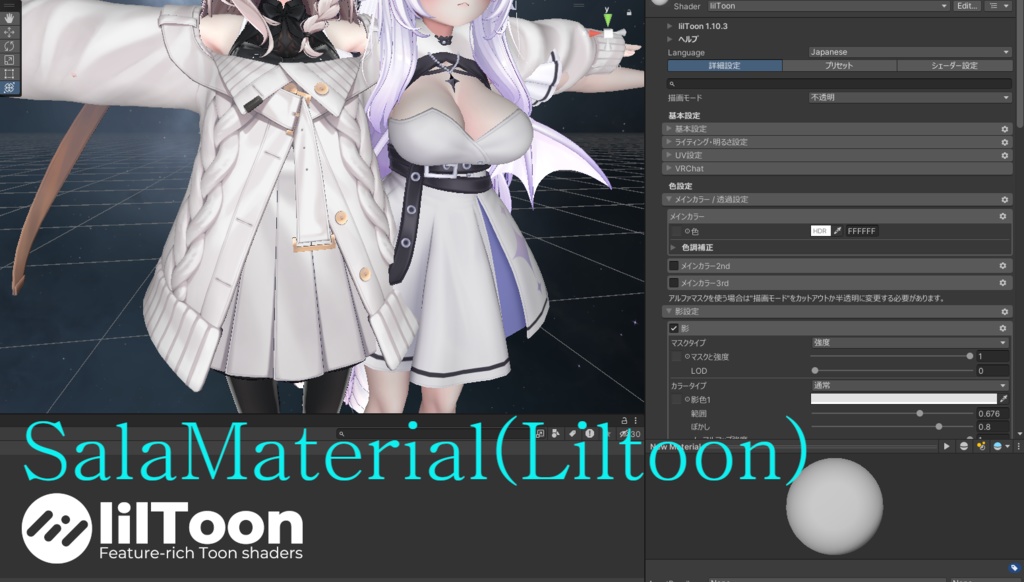
Task: Open preview skybox environment menu
Action: 1000,446
